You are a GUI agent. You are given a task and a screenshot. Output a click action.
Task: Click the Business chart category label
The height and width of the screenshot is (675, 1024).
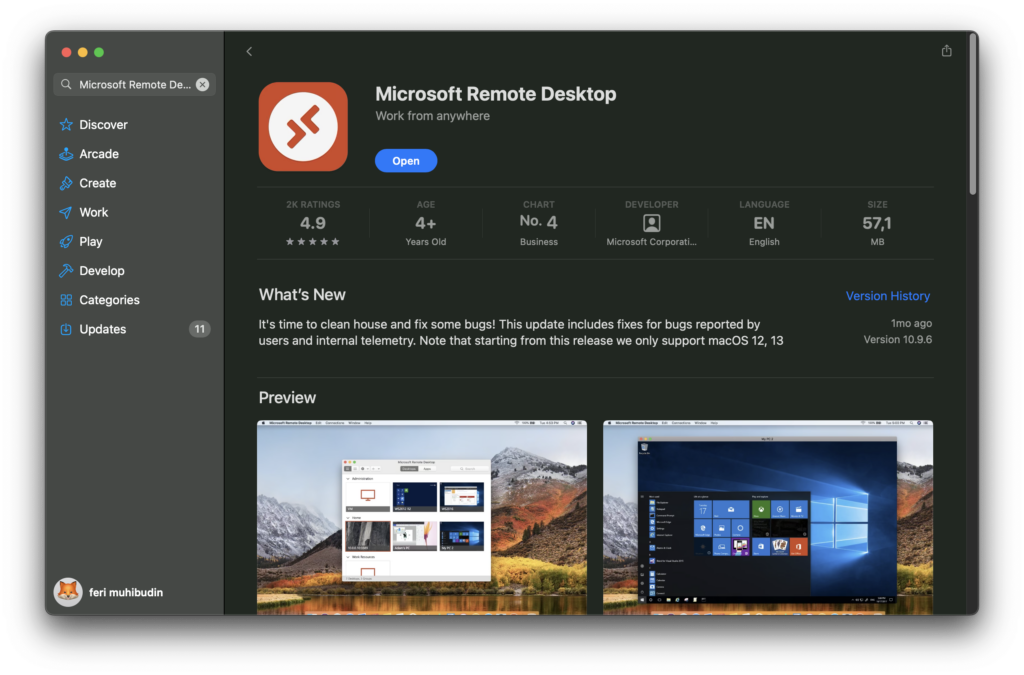tap(539, 242)
